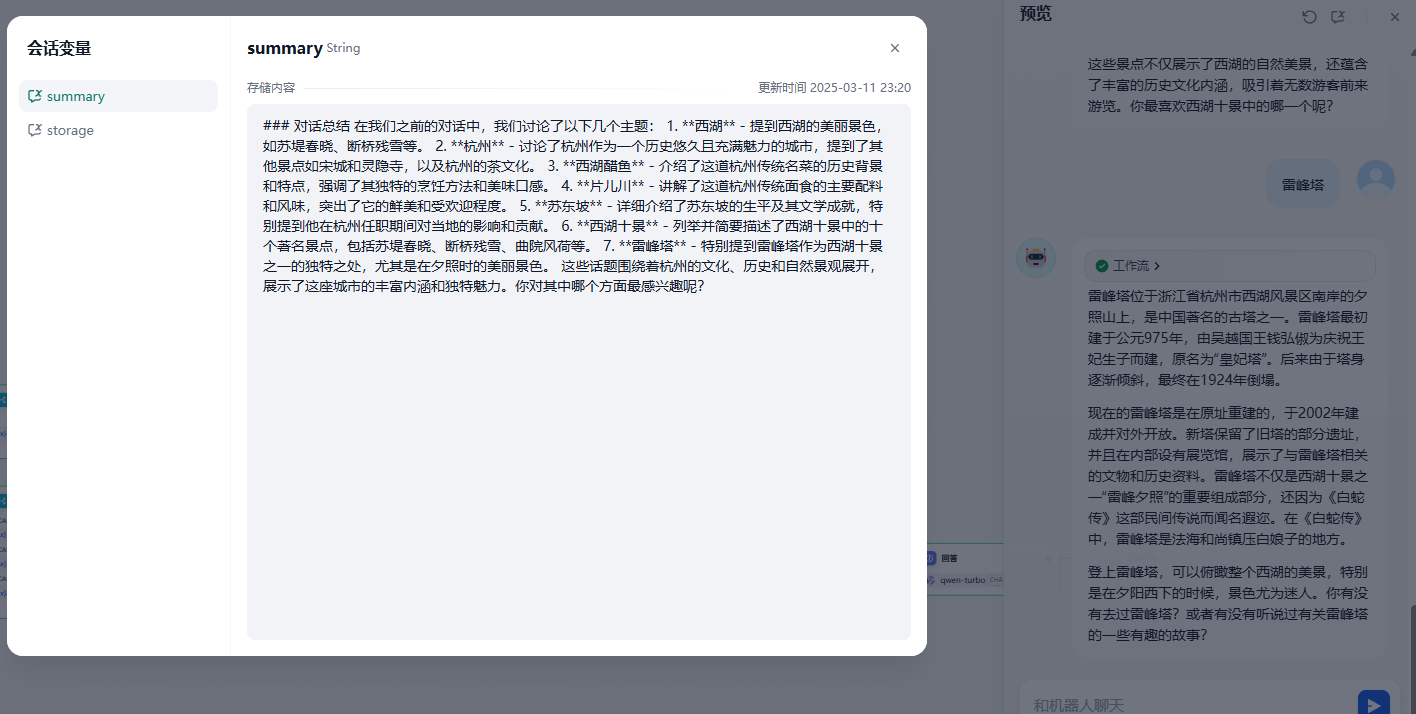This screenshot has width=1416, height=714.
Task: Open conversation variables icon in preview header
Action: (1338, 17)
